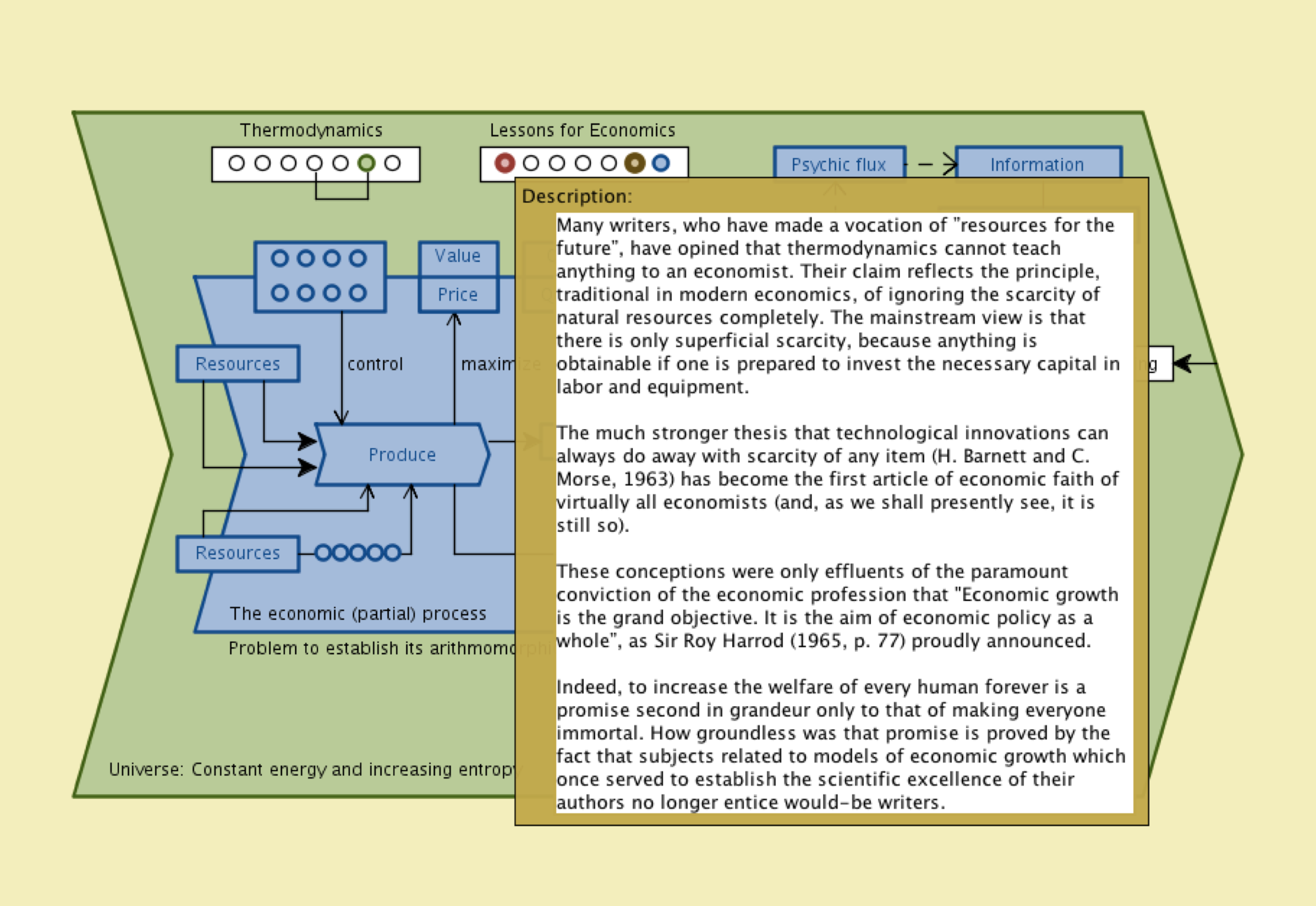
Task: Click the brown circle in Lessons for Economics
Action: pyautogui.click(x=634, y=163)
